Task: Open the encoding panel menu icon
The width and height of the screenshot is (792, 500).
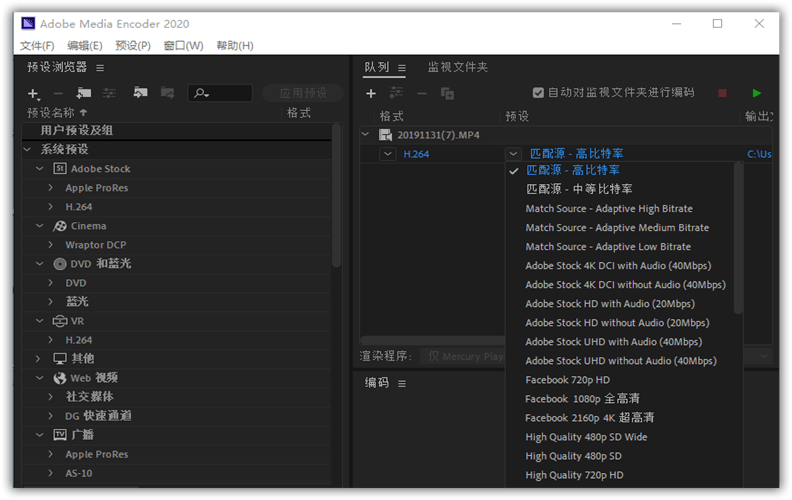Action: point(402,383)
